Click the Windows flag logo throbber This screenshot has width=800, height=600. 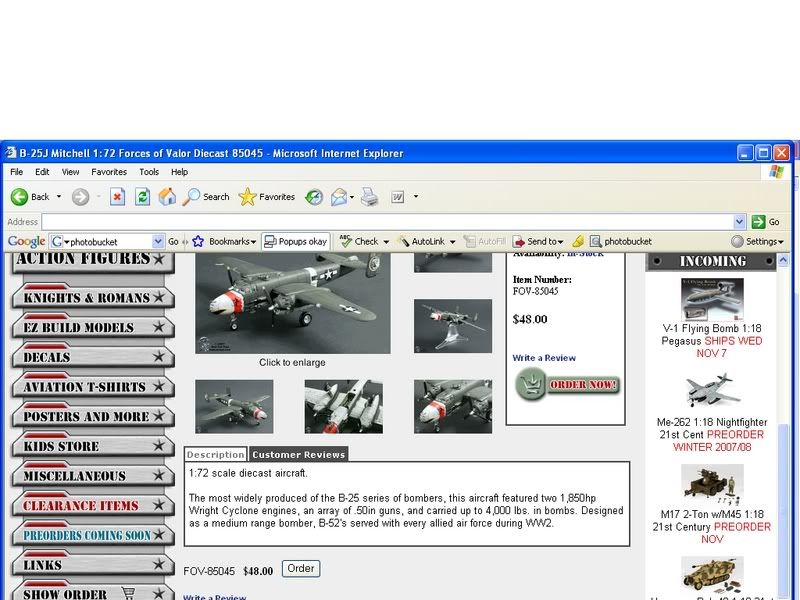[776, 172]
